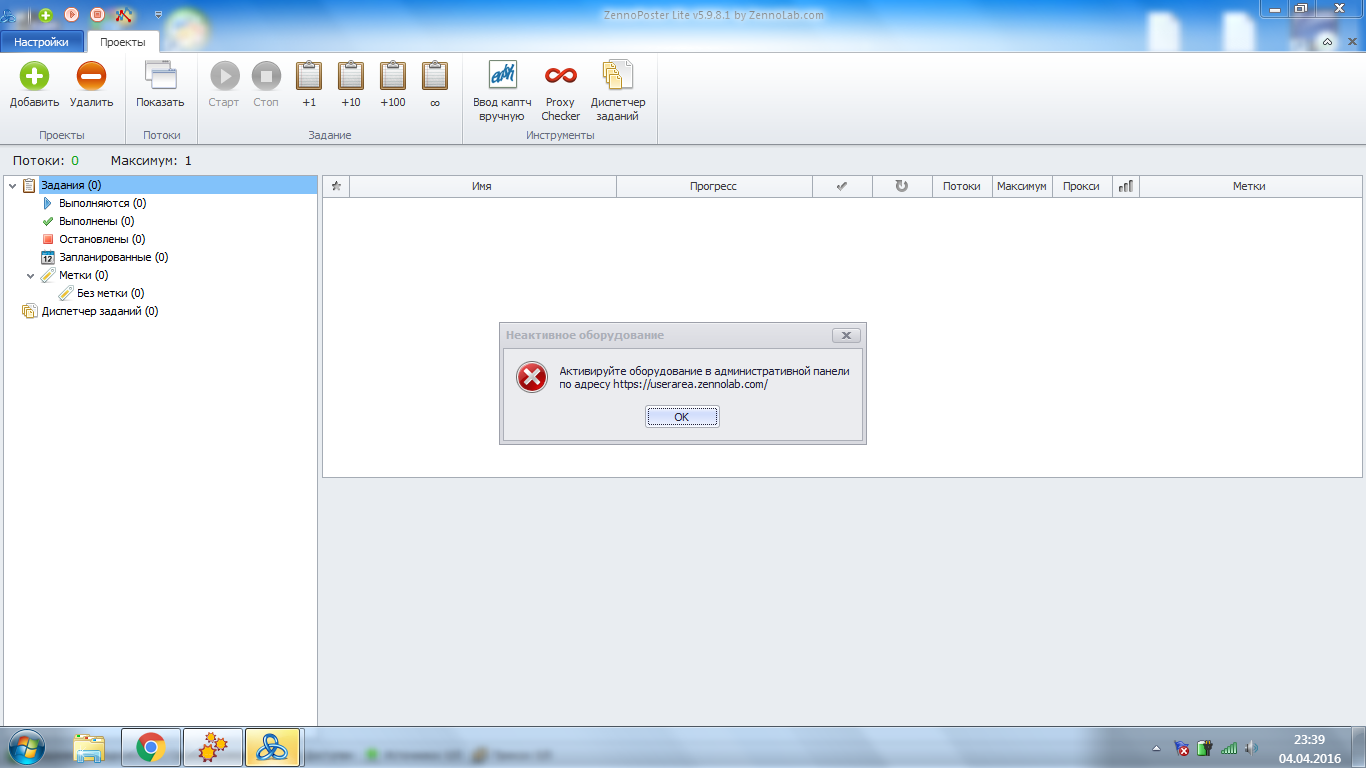Click the Метки column header
This screenshot has width=1366, height=768.
point(1250,186)
